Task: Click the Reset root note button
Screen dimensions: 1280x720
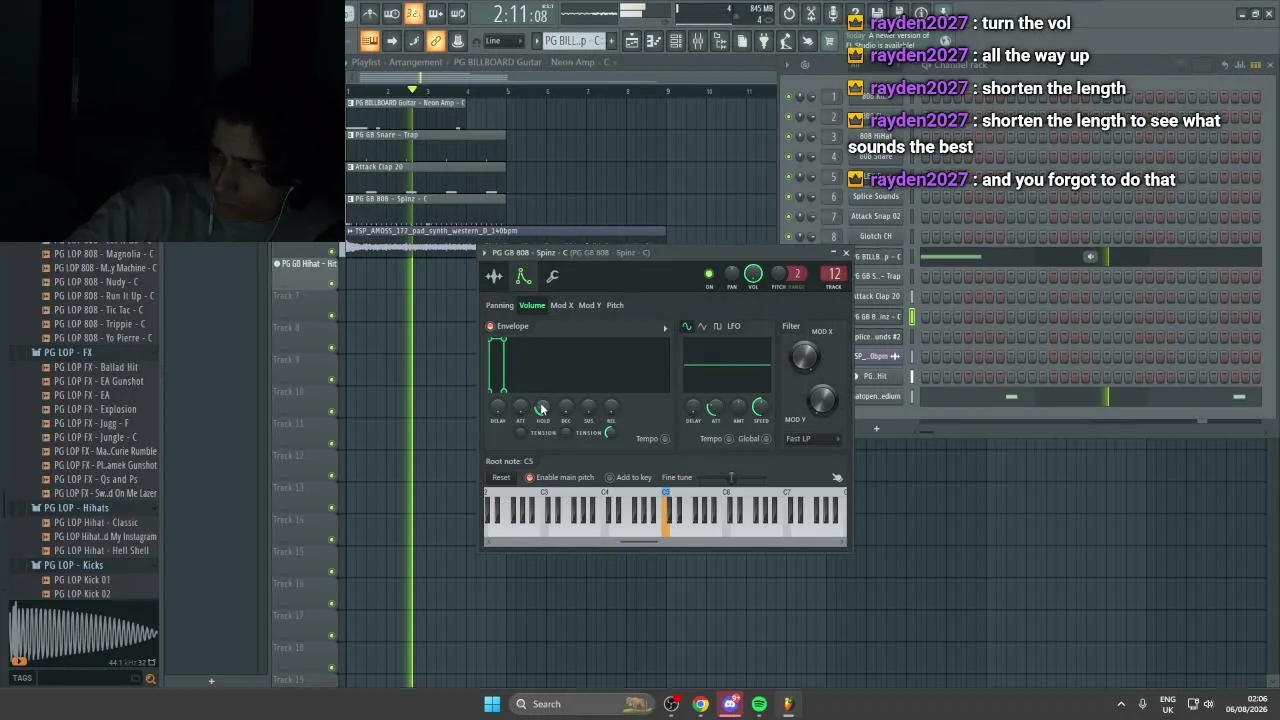Action: click(501, 478)
